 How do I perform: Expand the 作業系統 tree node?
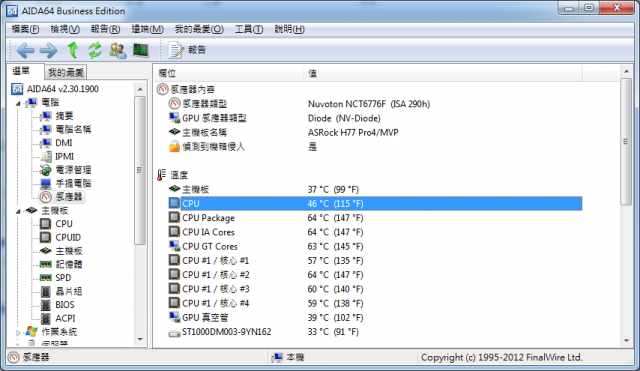pos(18,333)
